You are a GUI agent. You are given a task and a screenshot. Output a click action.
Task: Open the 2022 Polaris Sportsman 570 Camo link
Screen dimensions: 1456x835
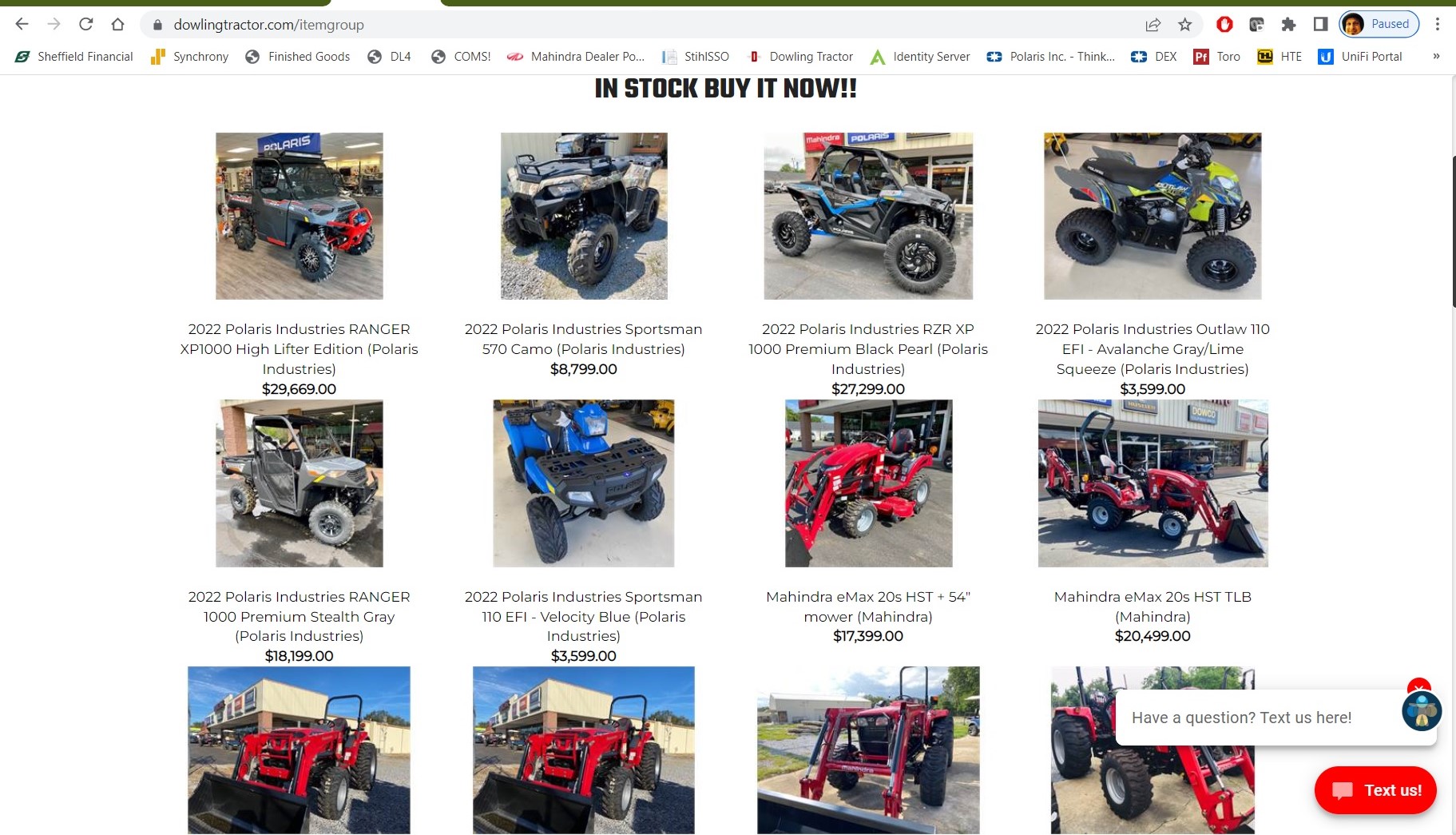click(584, 339)
